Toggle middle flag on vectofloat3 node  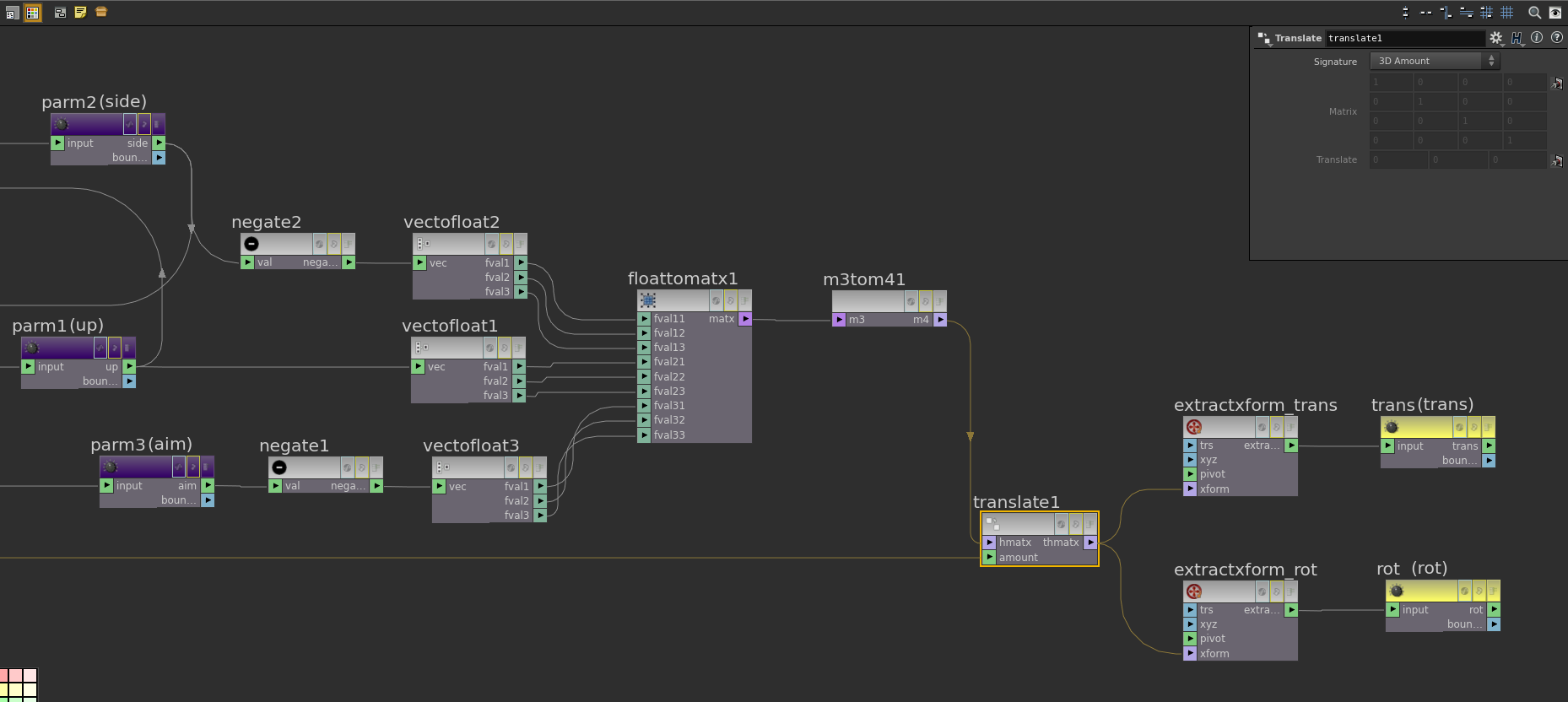coord(526,467)
